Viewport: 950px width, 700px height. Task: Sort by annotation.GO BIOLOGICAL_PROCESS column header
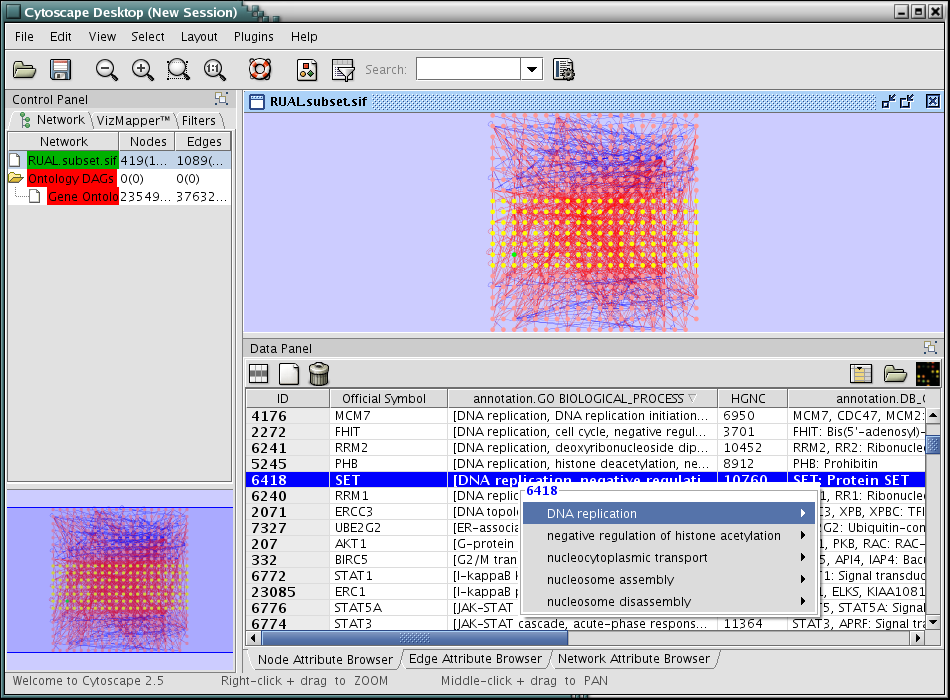point(583,399)
